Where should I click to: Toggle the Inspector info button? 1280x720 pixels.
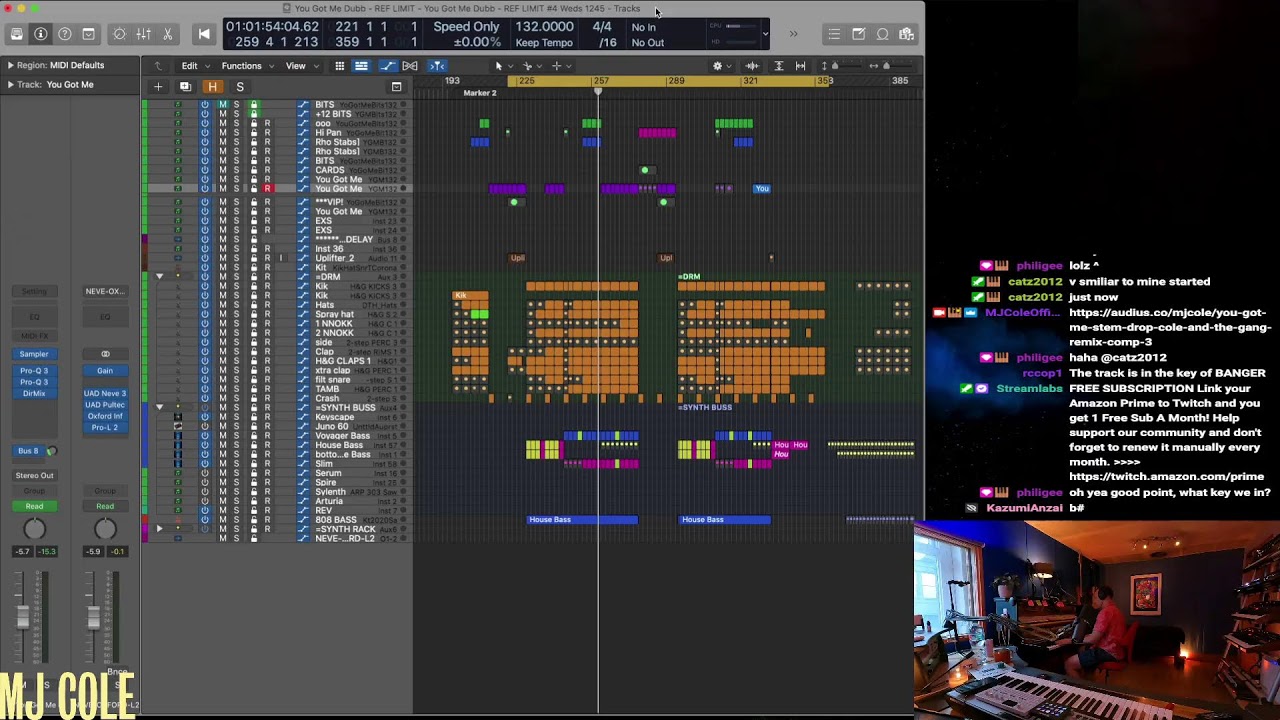click(41, 34)
